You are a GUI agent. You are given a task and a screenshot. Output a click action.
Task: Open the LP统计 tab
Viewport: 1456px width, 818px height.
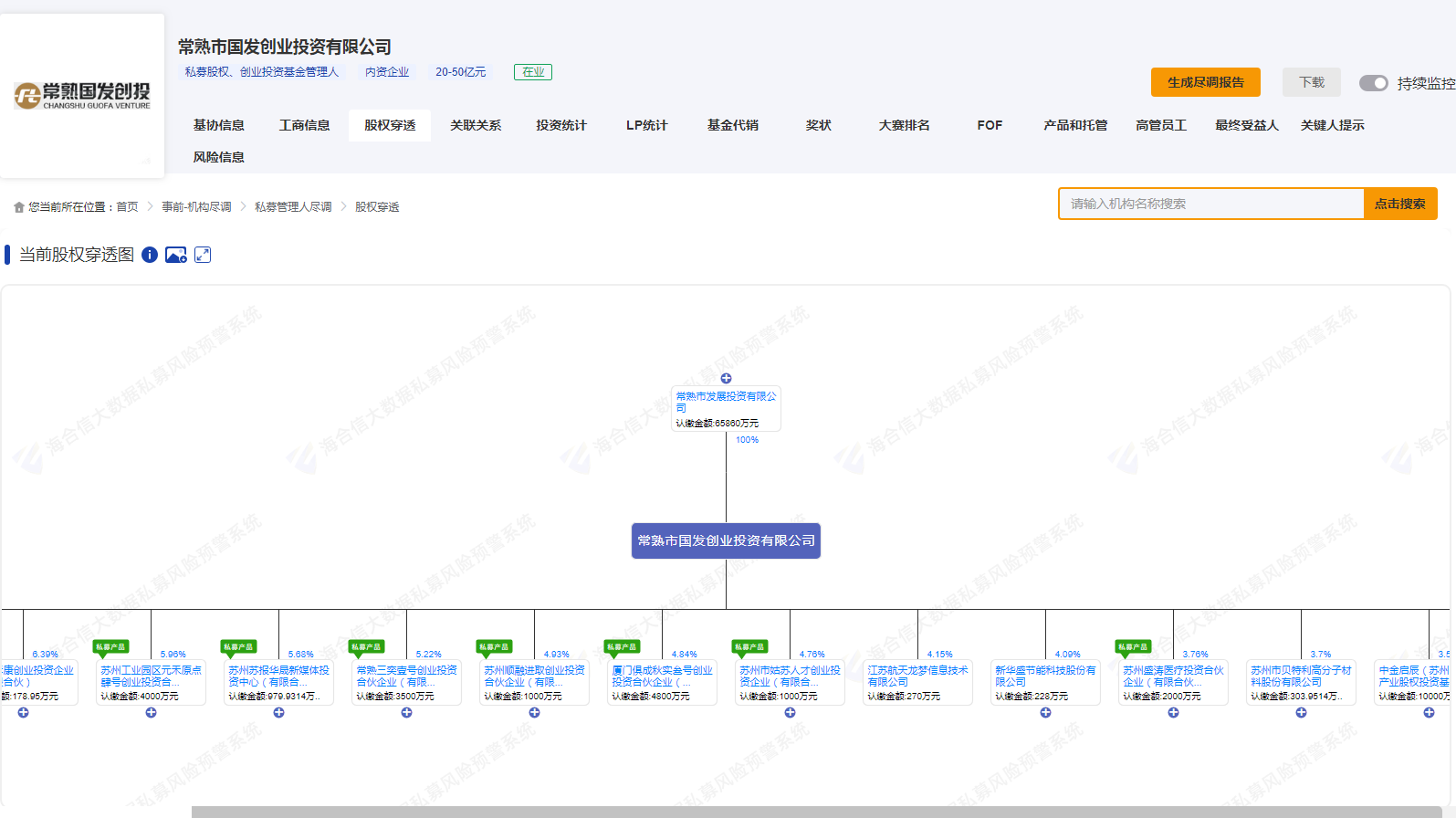(x=647, y=125)
